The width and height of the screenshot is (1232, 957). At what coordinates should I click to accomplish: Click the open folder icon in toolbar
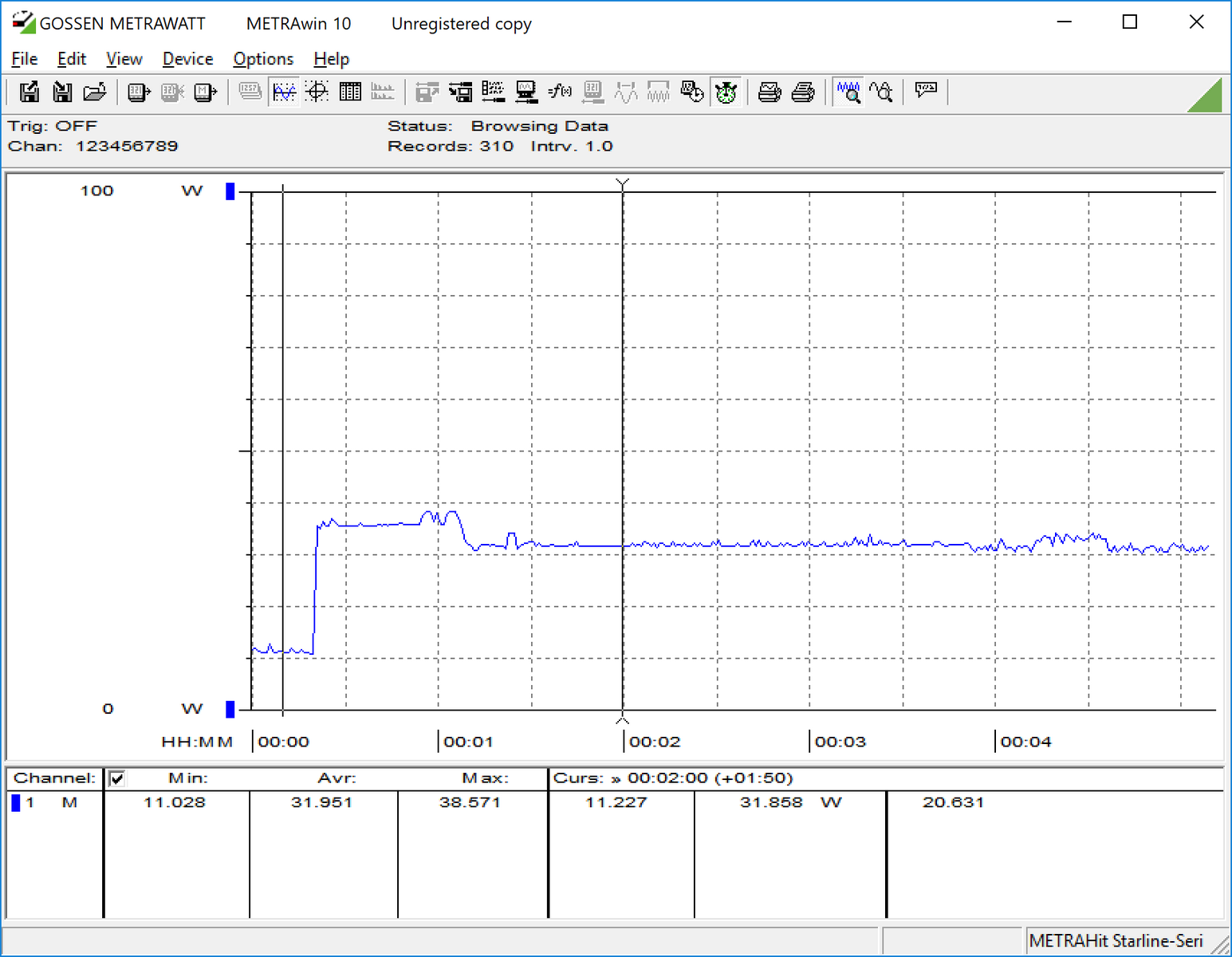(x=95, y=93)
